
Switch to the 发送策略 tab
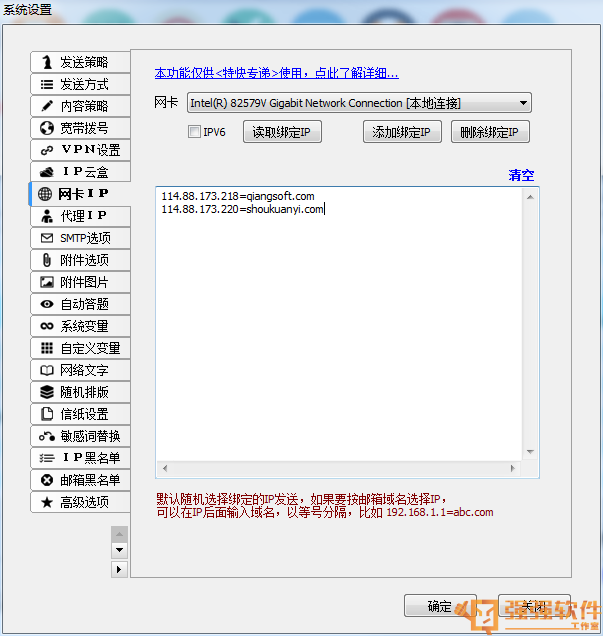[x=80, y=62]
